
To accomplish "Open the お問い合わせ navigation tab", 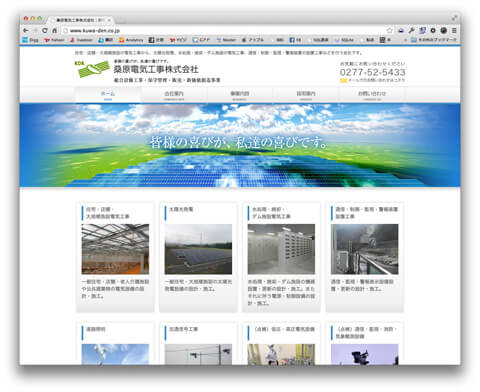I will click(x=372, y=94).
